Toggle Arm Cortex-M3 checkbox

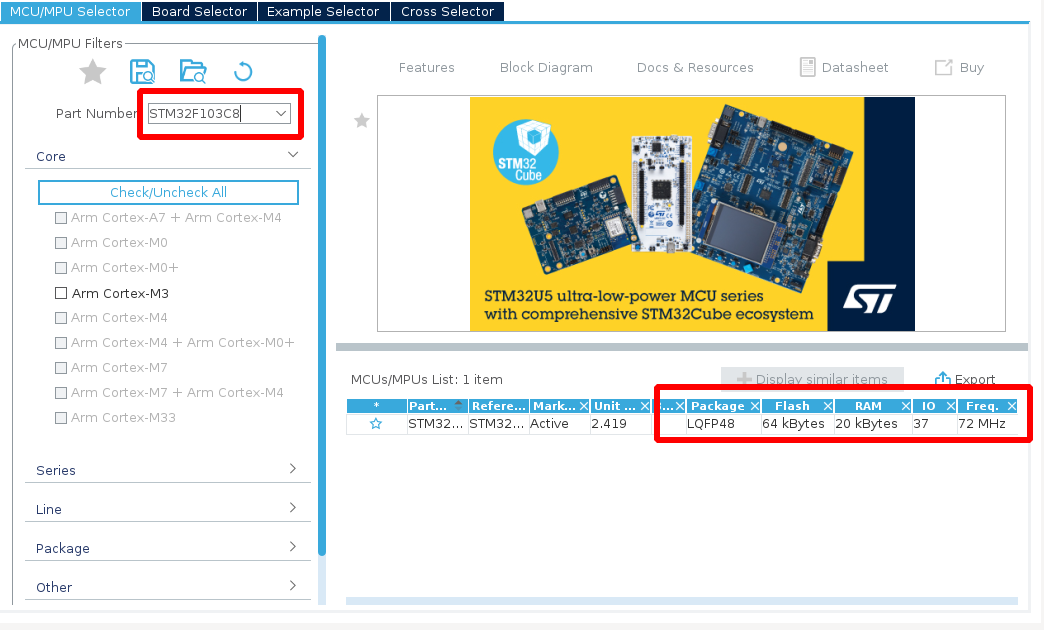pyautogui.click(x=61, y=293)
